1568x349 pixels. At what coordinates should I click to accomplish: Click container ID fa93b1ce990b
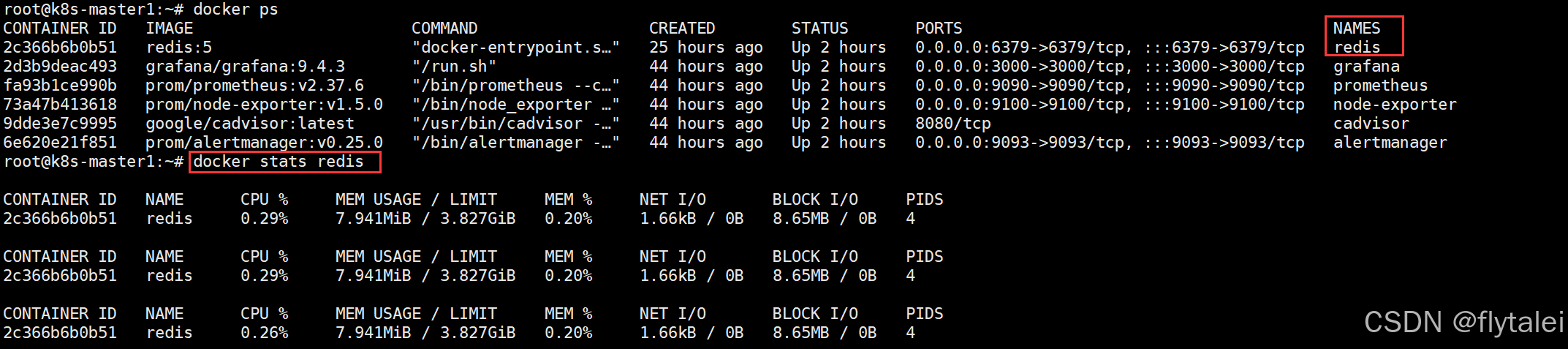click(60, 86)
